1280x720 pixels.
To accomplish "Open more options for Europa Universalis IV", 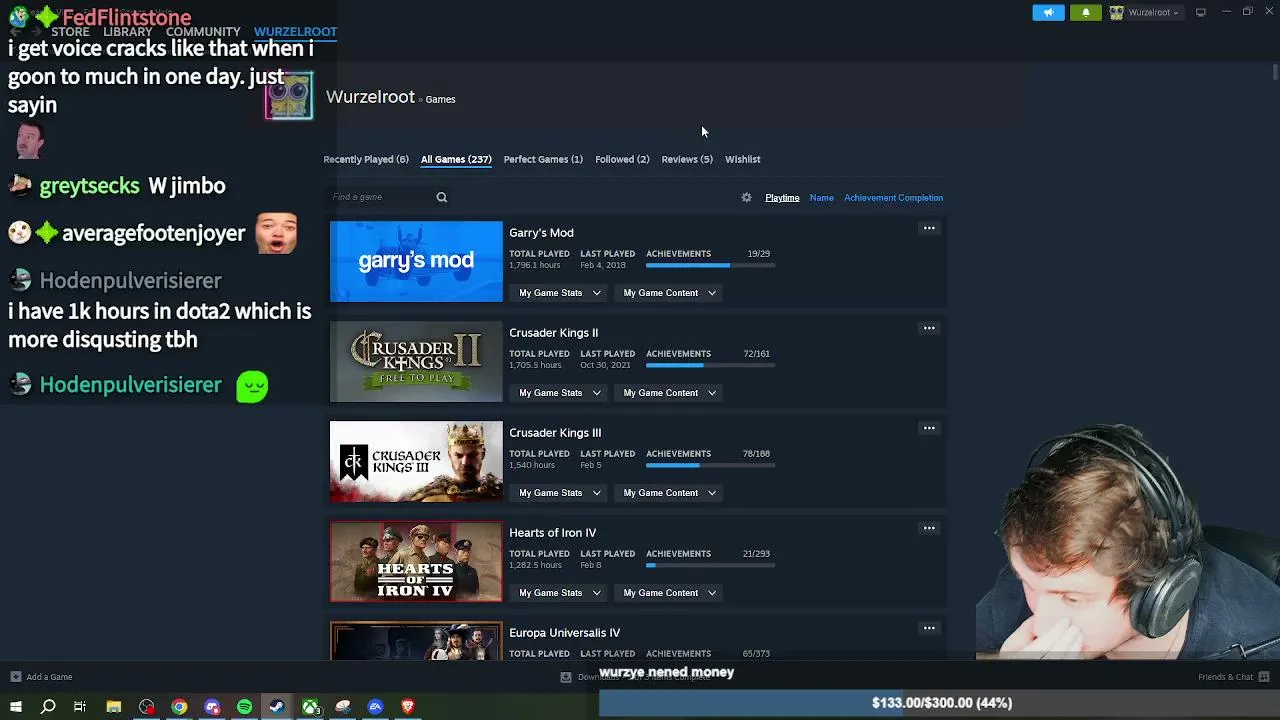I will (929, 629).
